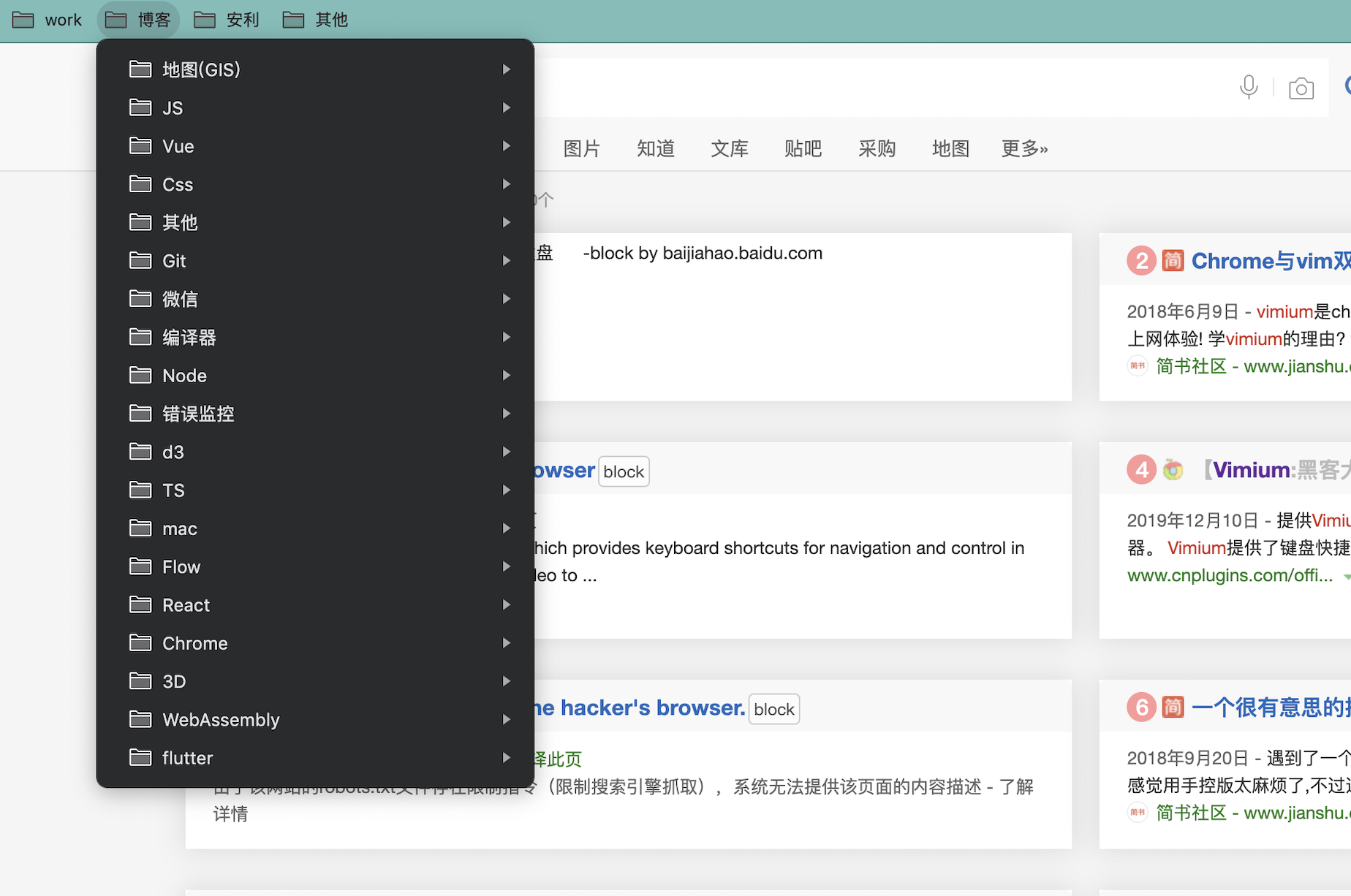Expand the 编译器 folder submenu arrow
Screen dimensions: 1351x896
[507, 337]
